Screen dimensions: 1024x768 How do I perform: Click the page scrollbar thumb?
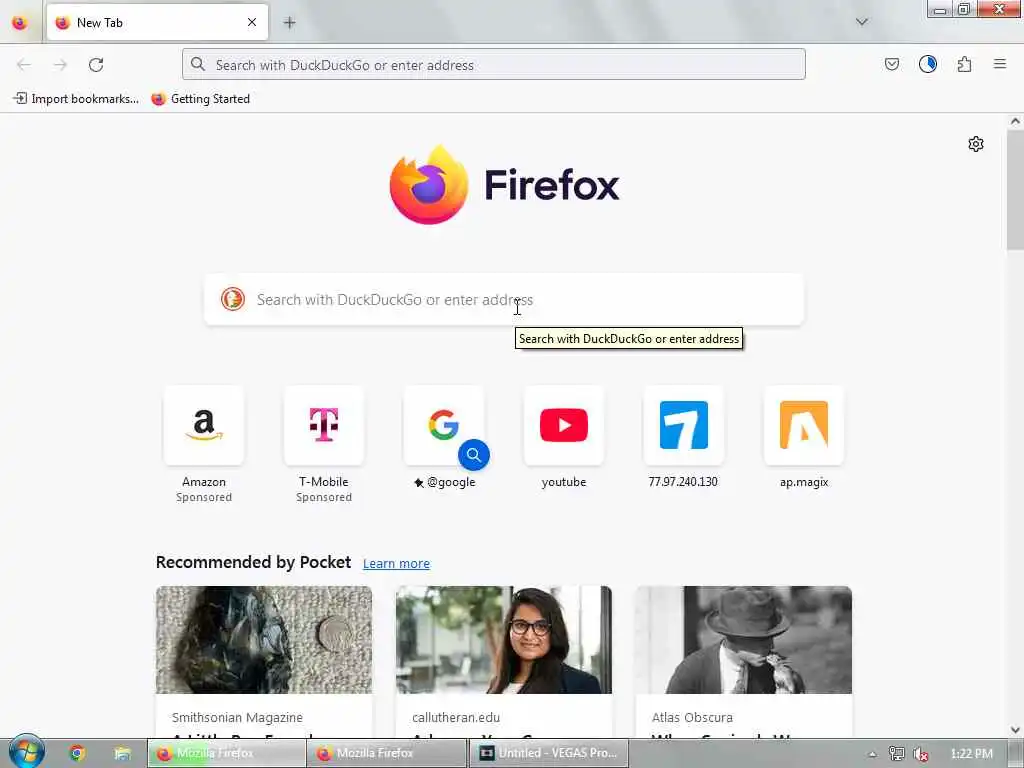tap(1015, 189)
